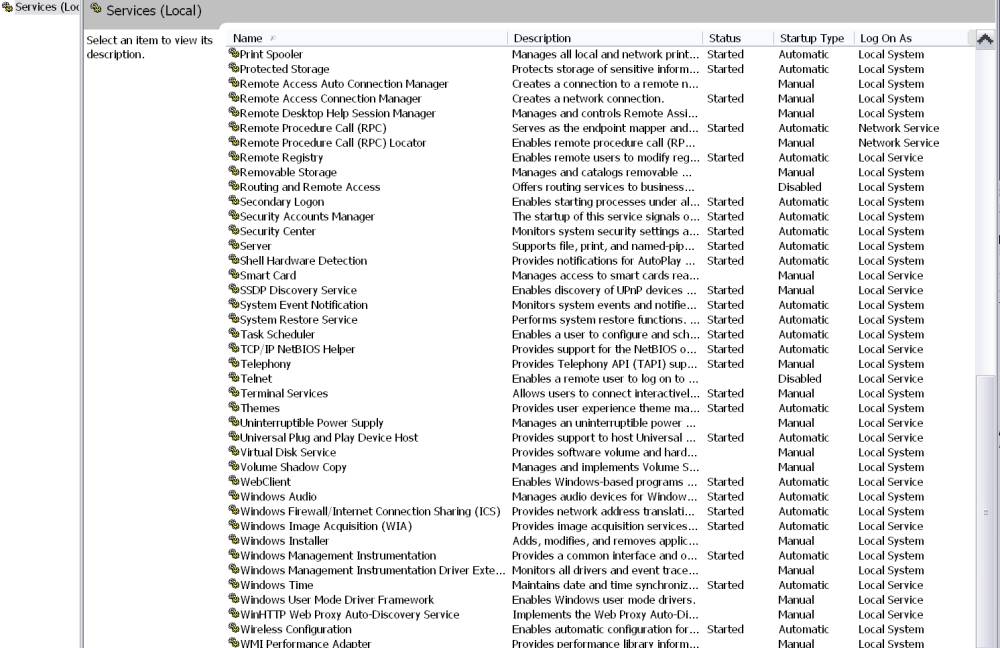
Task: Click the Smart Card service icon
Action: click(234, 274)
